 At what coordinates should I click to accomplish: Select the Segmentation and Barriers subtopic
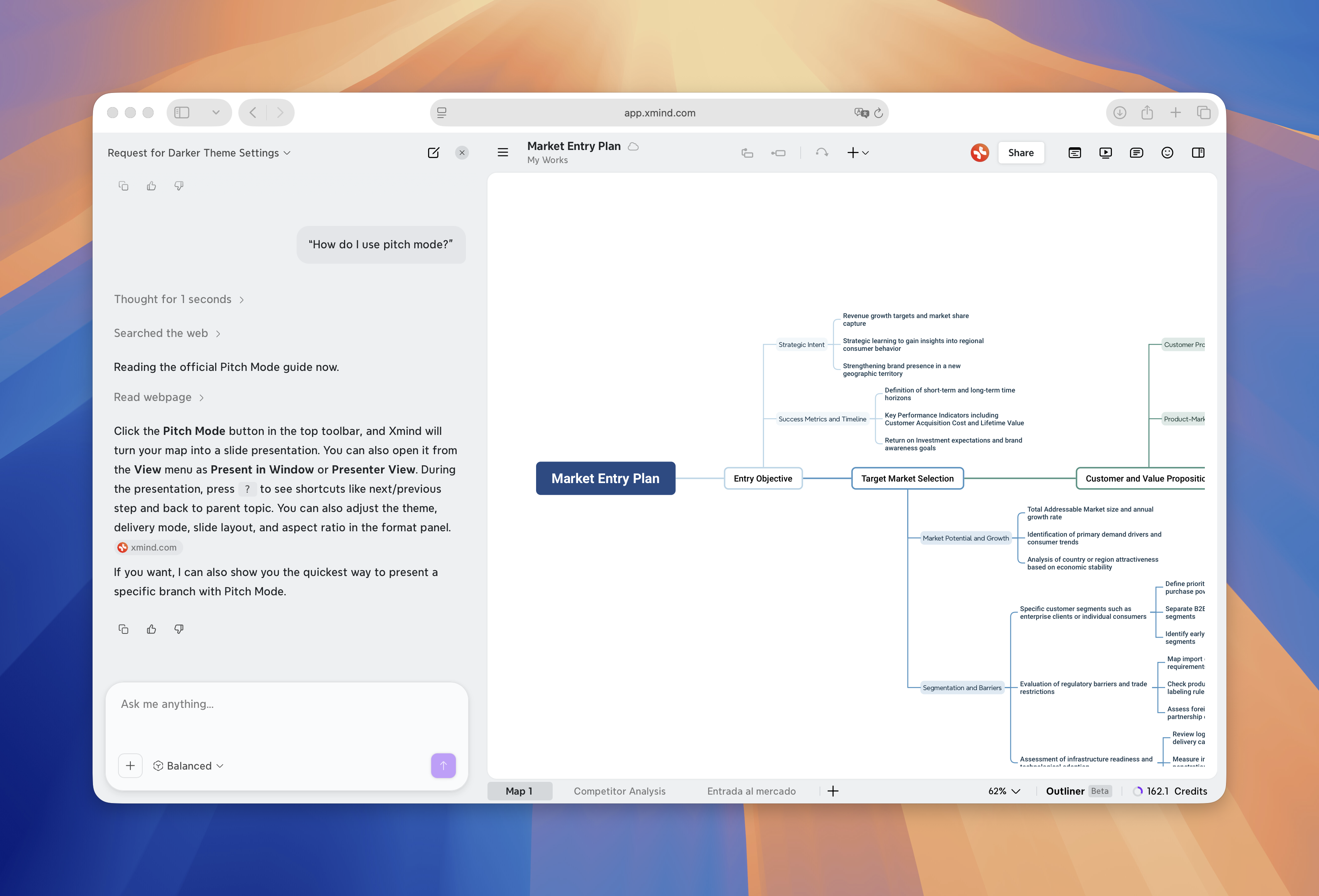click(962, 688)
